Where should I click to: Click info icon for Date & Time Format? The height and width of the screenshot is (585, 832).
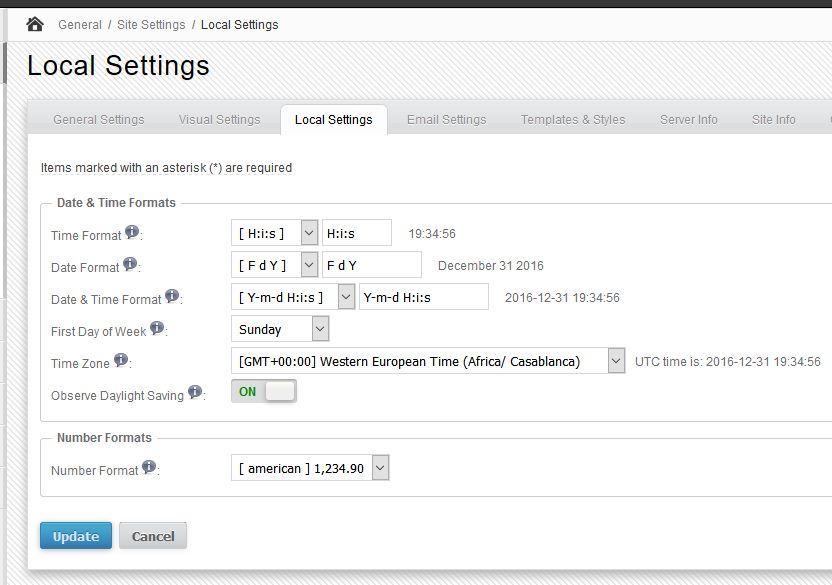tap(172, 297)
